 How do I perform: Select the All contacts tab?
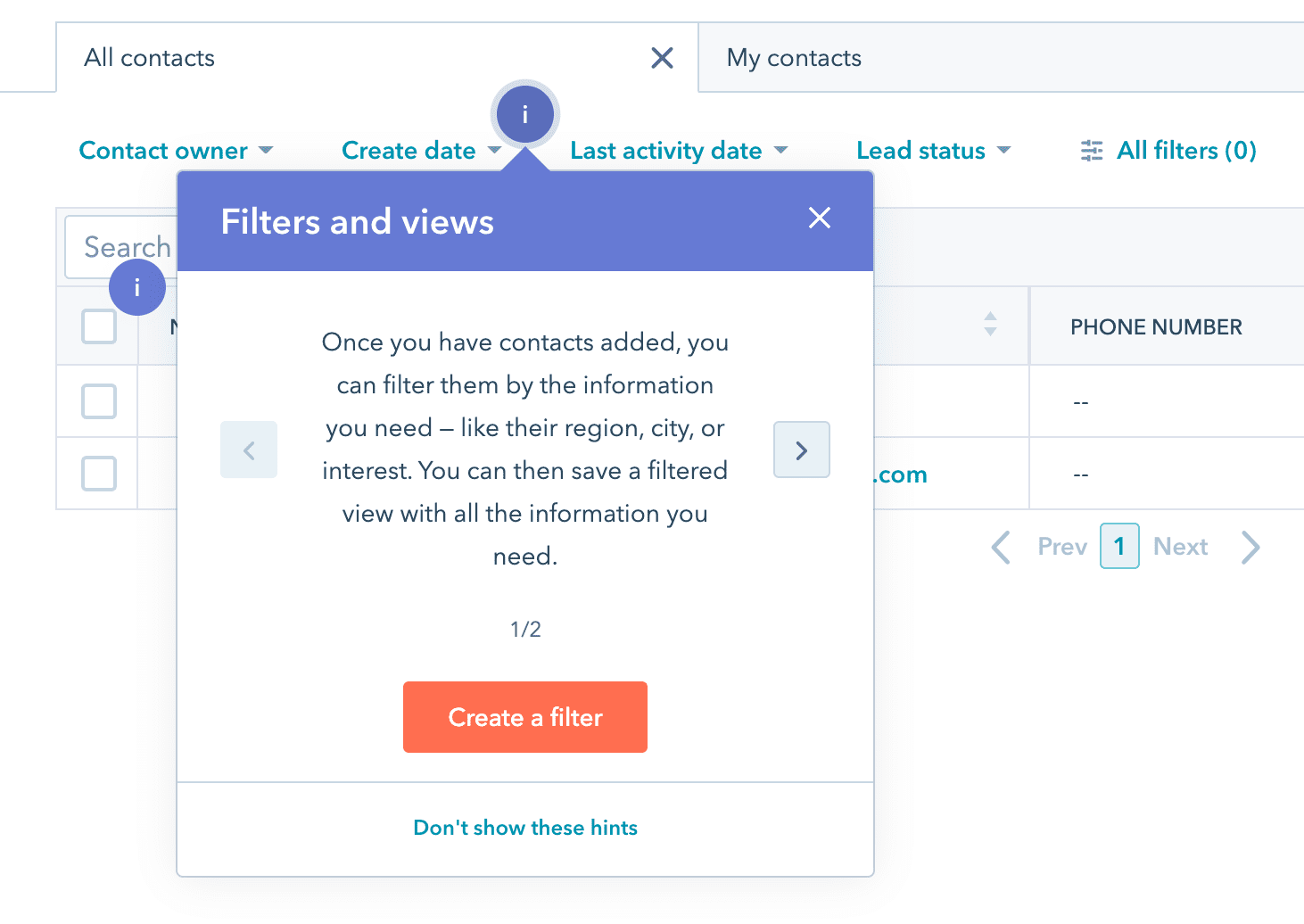(148, 57)
